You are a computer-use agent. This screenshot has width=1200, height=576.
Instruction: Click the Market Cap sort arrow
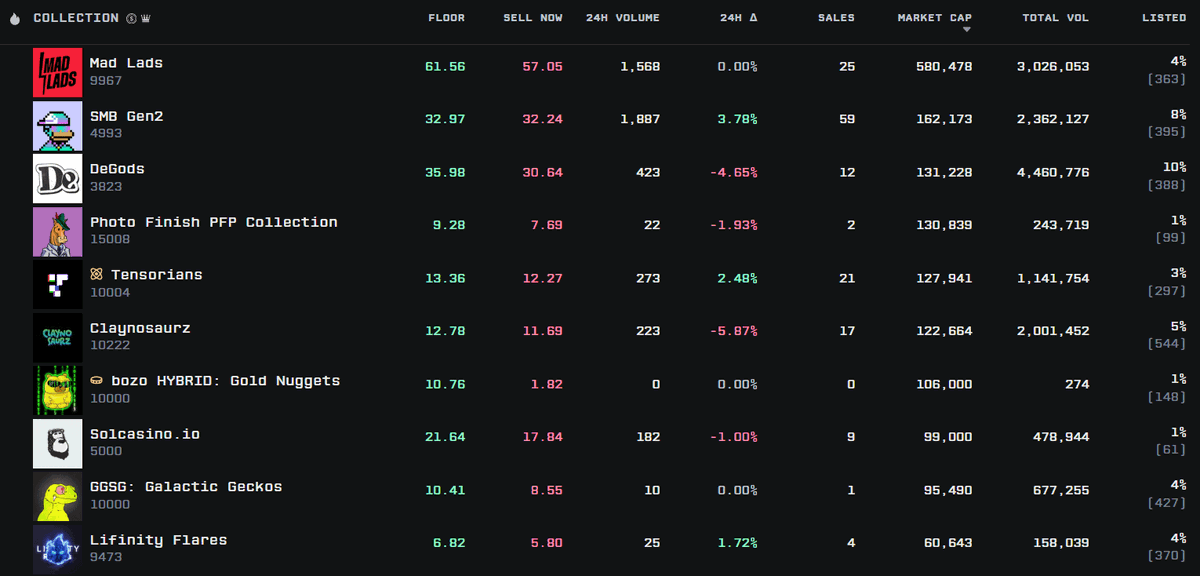point(966,28)
